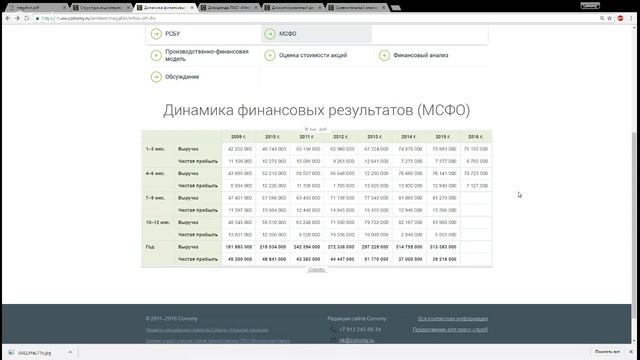Select the active Динамика финансовых tab
The height and width of the screenshot is (360, 640).
click(x=165, y=7)
